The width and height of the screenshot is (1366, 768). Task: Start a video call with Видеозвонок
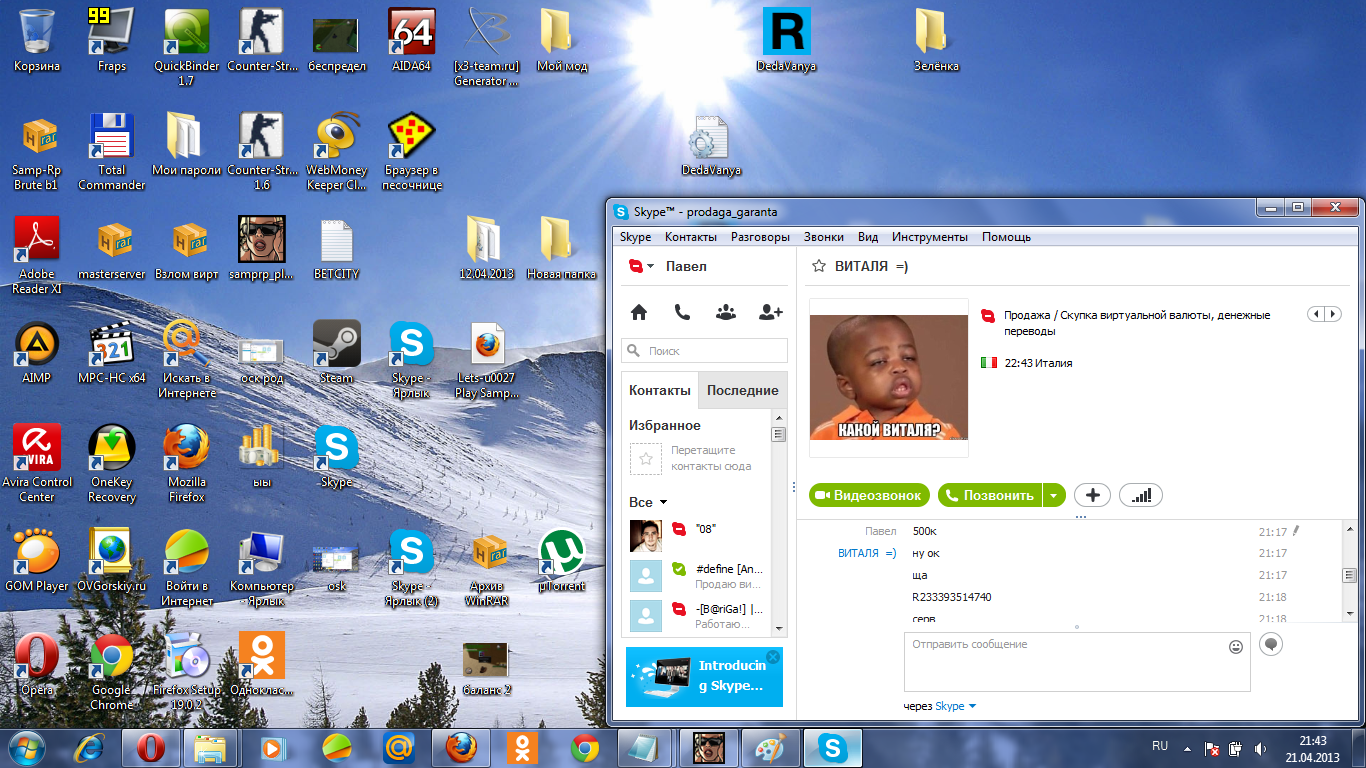point(870,495)
